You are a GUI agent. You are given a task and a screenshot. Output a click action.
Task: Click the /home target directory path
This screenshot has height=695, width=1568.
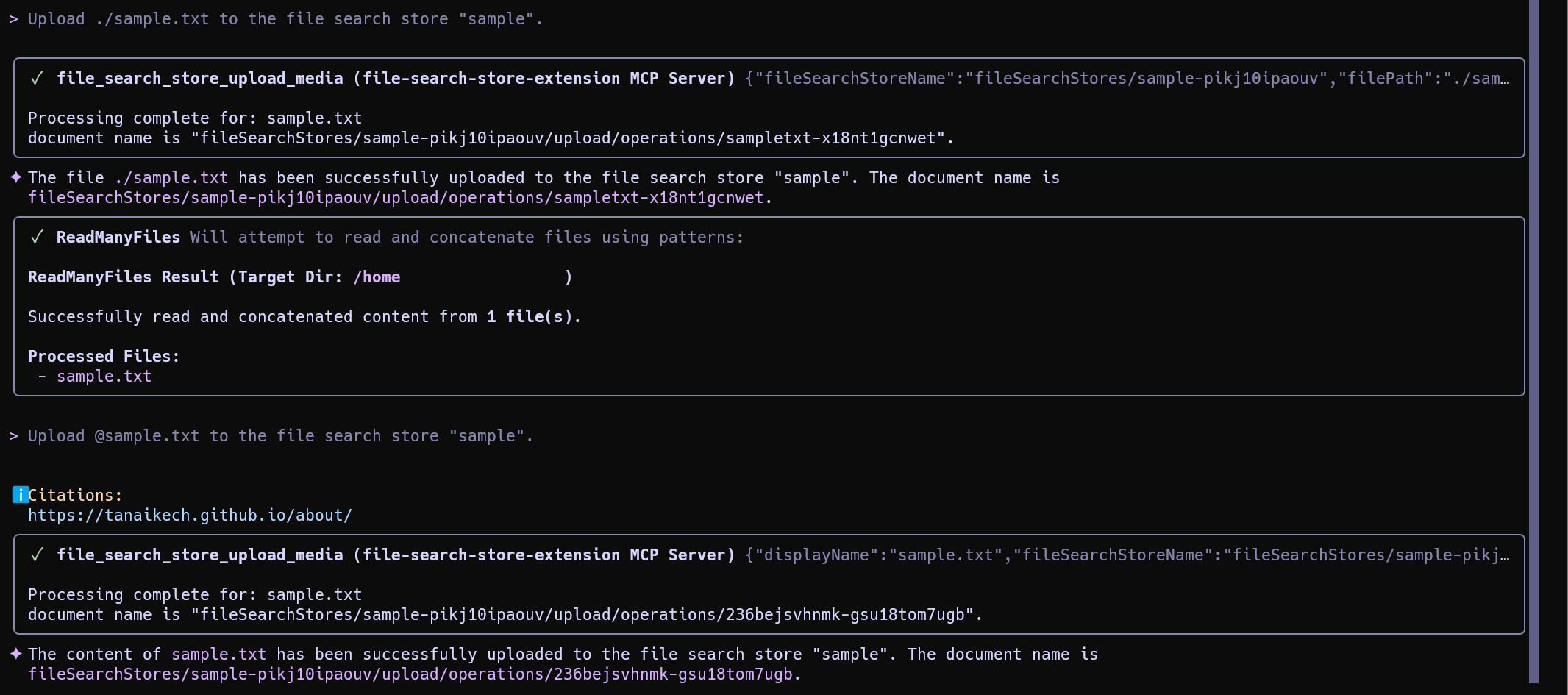[377, 277]
